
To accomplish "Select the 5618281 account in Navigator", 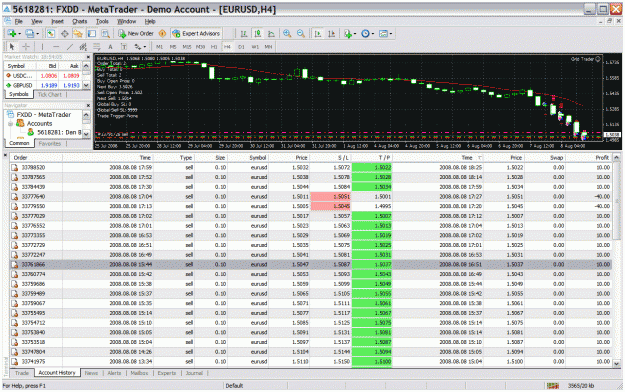I will (x=55, y=132).
